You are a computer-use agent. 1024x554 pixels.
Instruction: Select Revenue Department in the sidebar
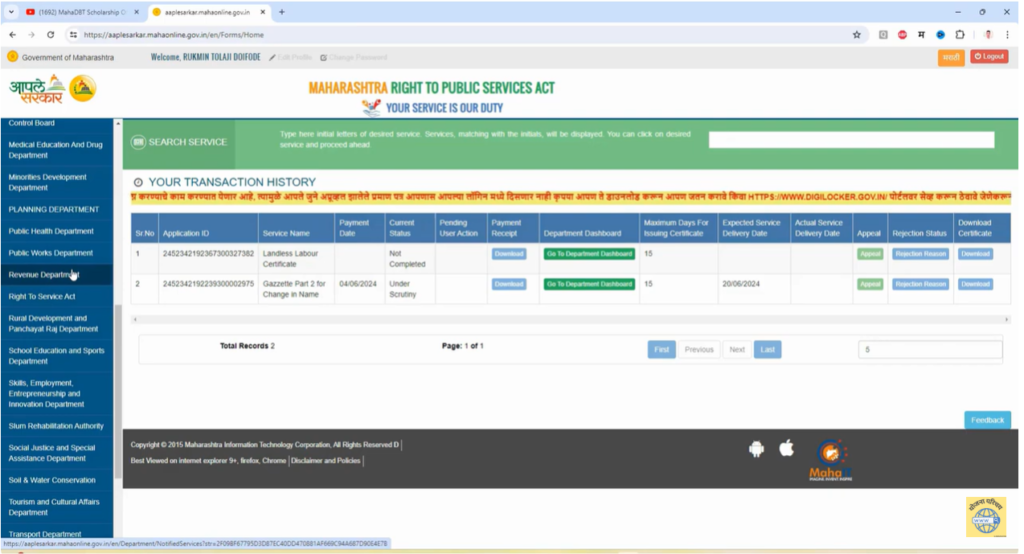tap(42, 275)
